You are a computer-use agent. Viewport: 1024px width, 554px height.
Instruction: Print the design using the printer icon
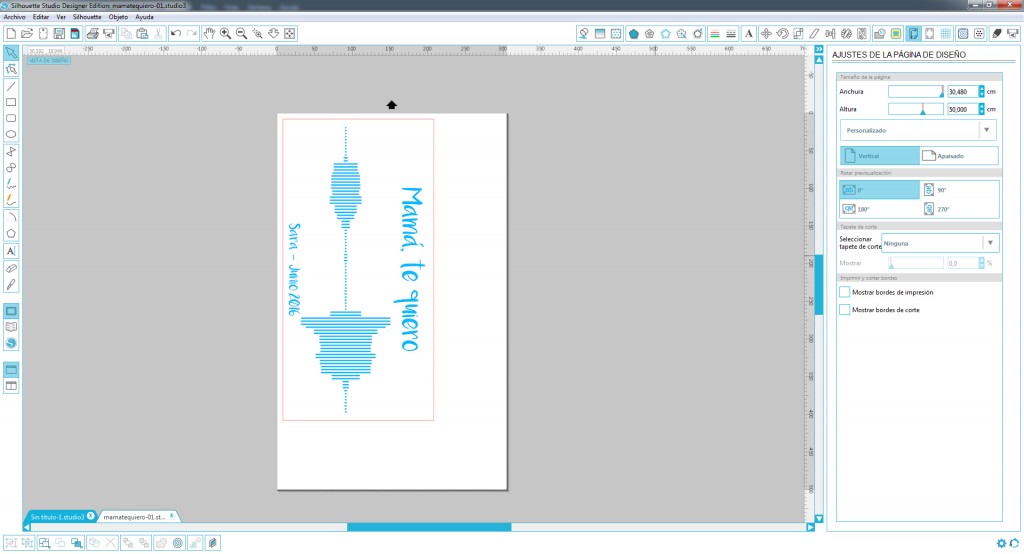point(93,33)
